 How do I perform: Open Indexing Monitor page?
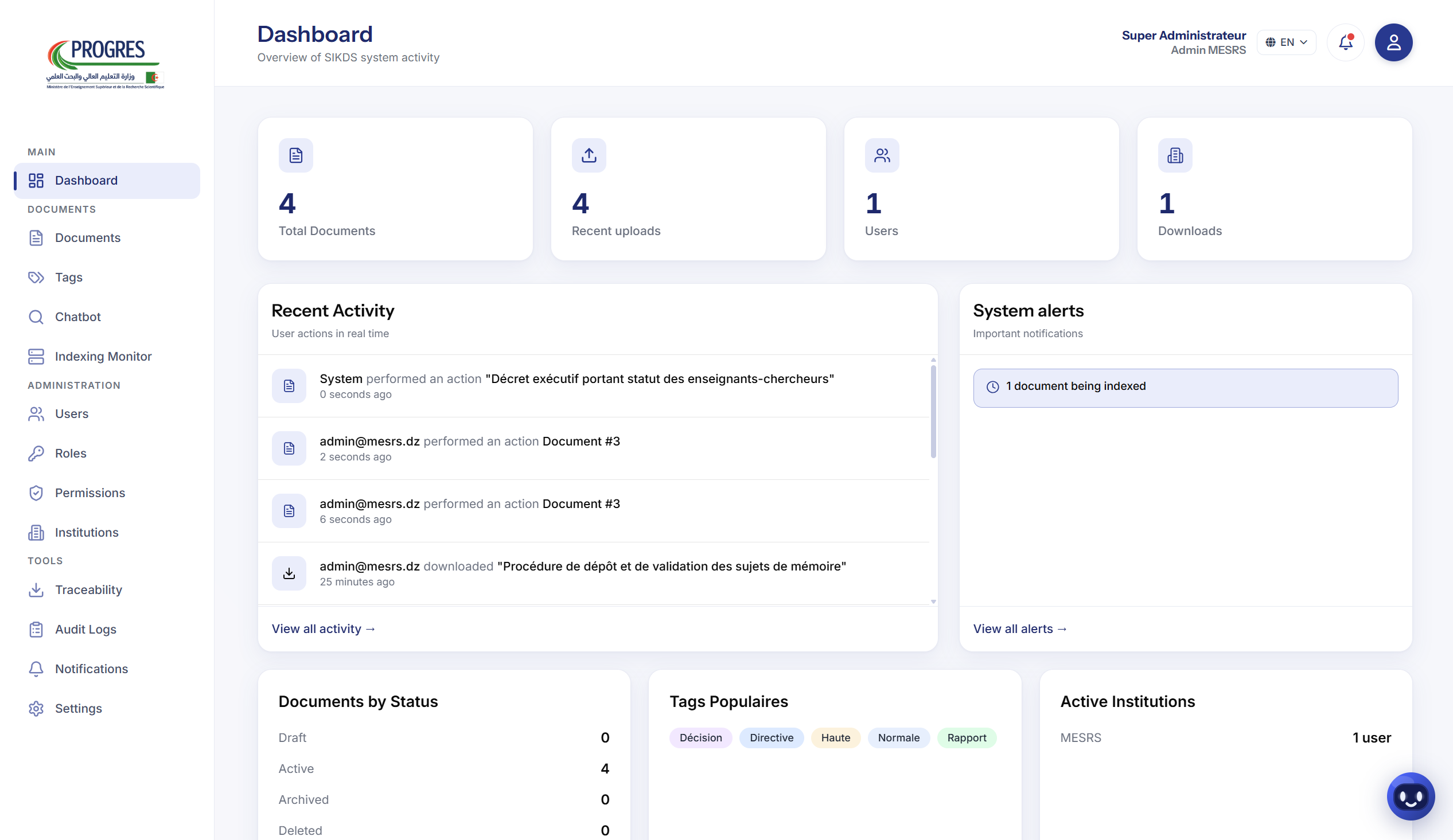(107, 356)
